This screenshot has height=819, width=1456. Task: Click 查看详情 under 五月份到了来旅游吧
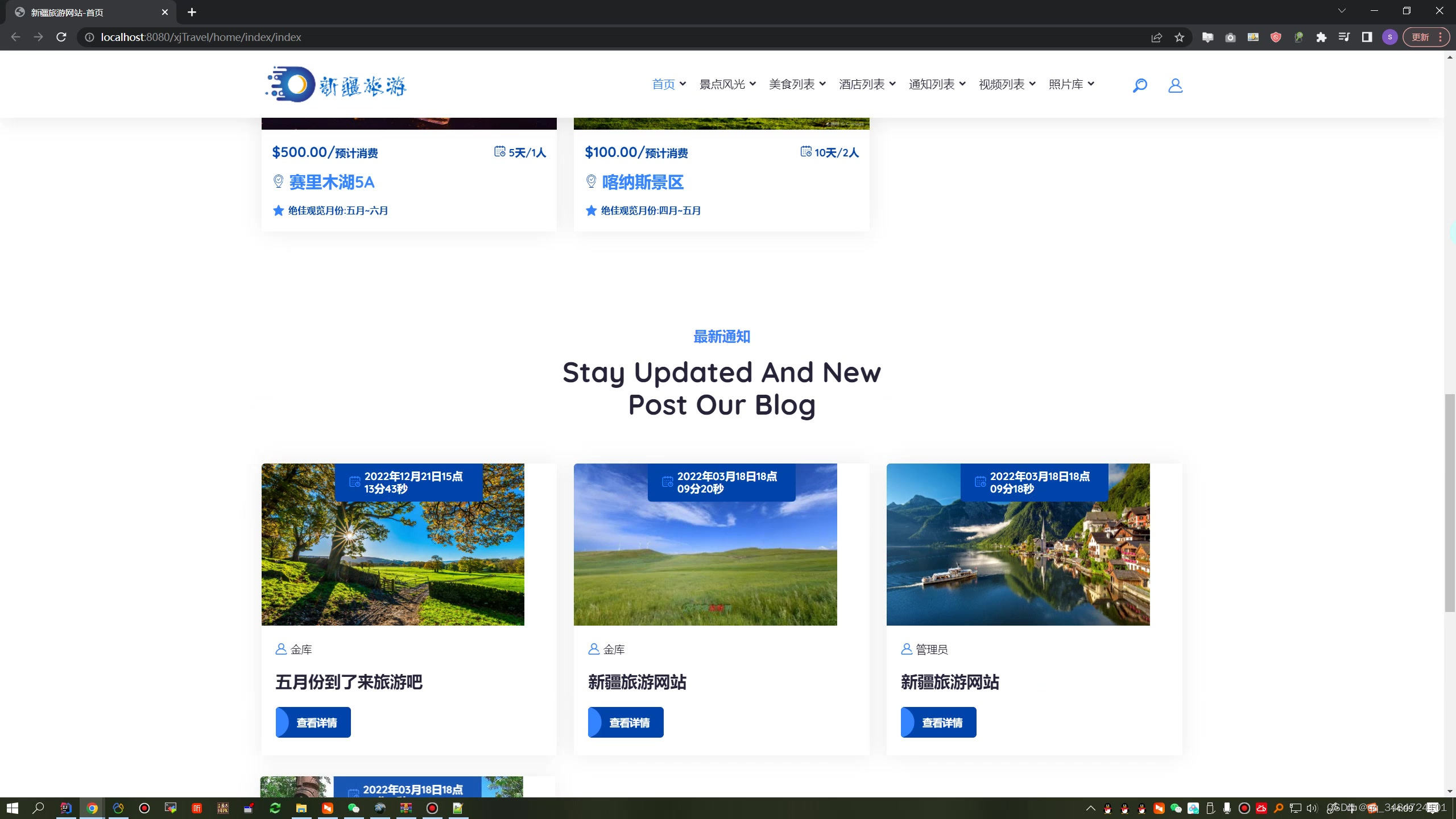point(313,722)
